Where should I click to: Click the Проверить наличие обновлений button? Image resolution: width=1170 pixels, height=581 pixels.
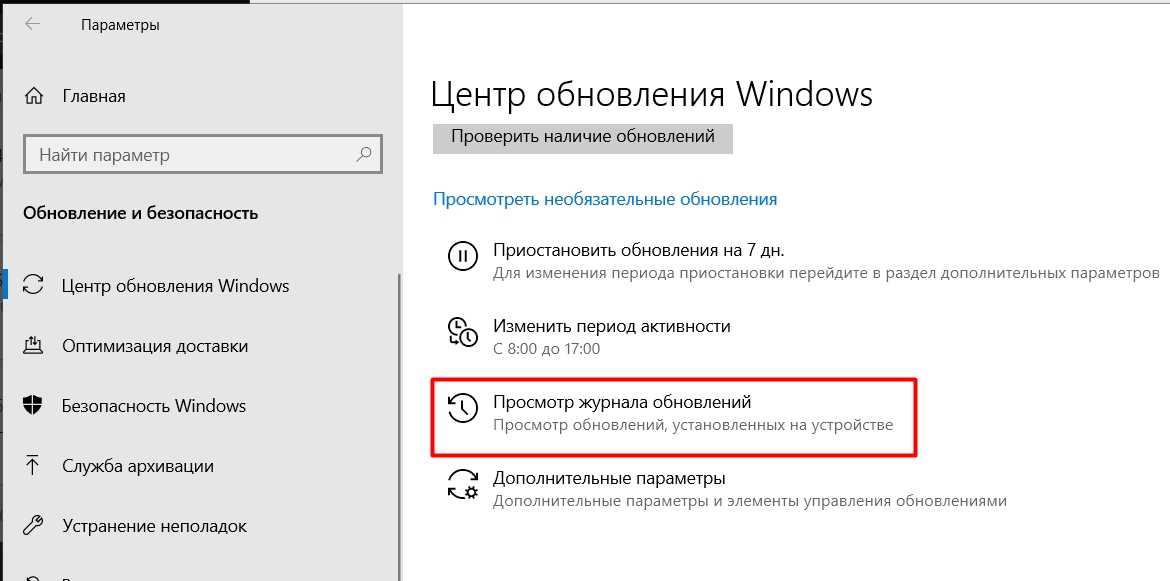[x=583, y=137]
